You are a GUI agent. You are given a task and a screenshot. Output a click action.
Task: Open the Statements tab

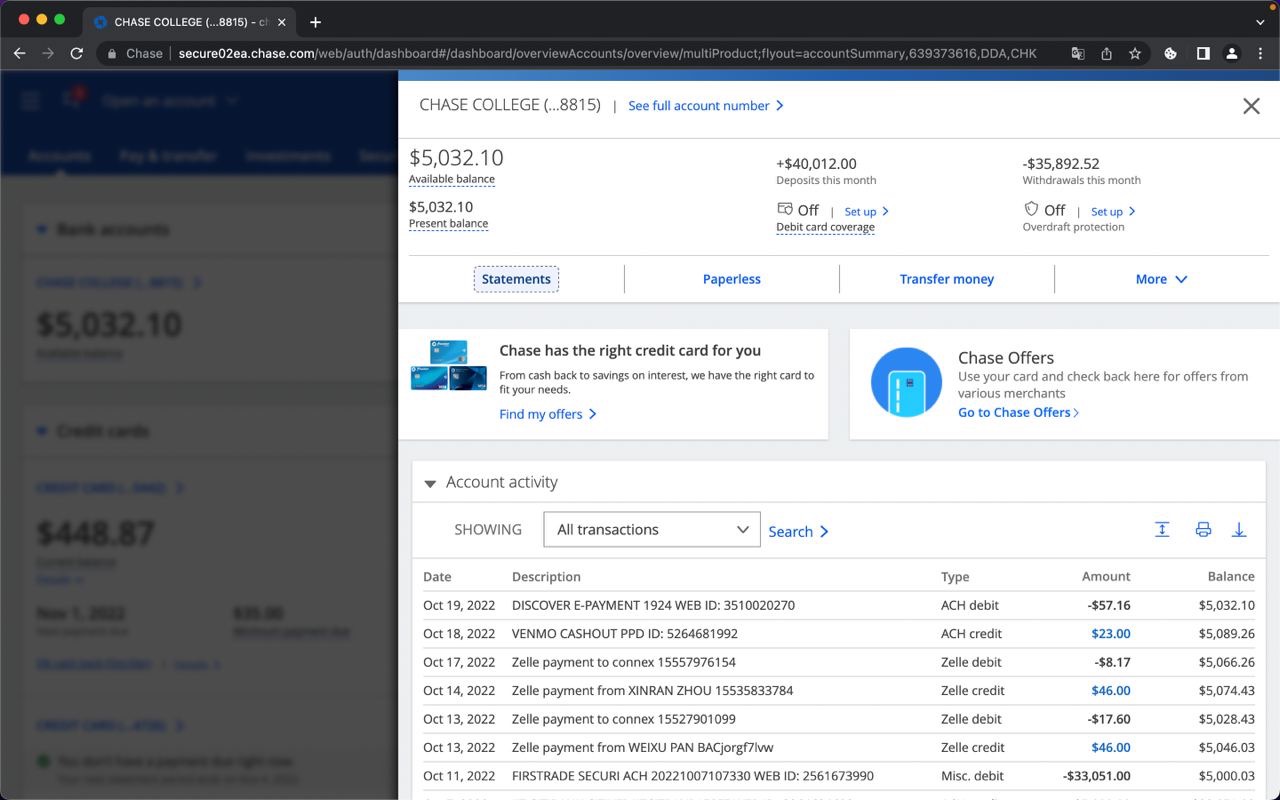pos(516,279)
